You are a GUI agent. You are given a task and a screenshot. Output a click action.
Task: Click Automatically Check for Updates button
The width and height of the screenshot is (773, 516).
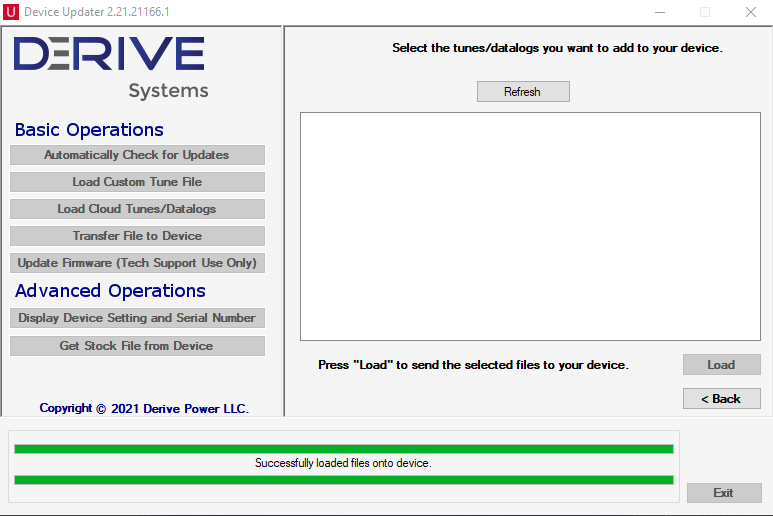(137, 155)
